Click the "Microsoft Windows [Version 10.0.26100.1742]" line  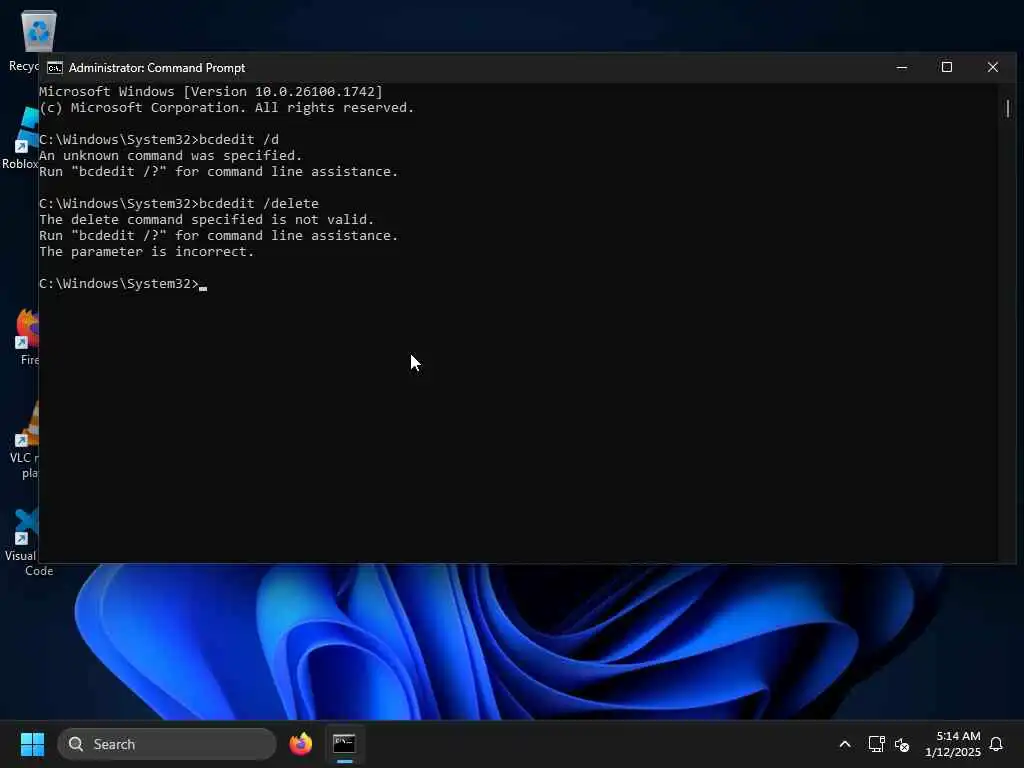click(211, 91)
